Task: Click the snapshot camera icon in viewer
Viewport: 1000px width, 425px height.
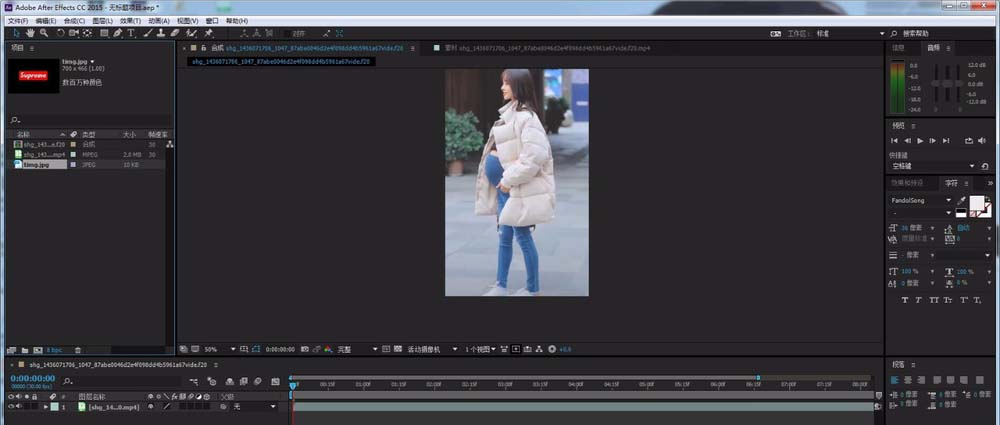Action: (x=304, y=349)
